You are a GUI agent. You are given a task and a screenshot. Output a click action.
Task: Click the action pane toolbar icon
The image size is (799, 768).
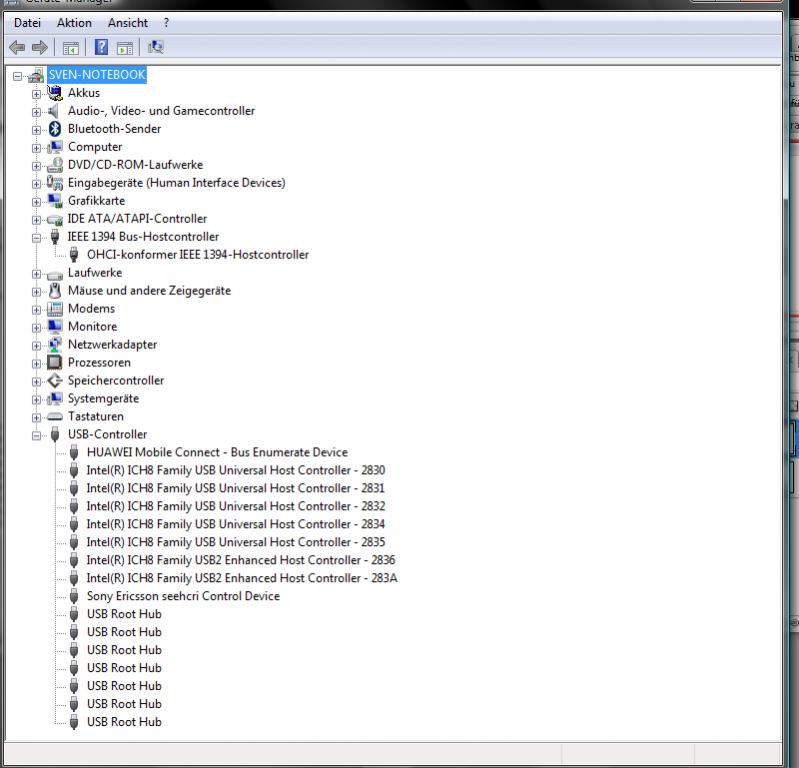[125, 48]
